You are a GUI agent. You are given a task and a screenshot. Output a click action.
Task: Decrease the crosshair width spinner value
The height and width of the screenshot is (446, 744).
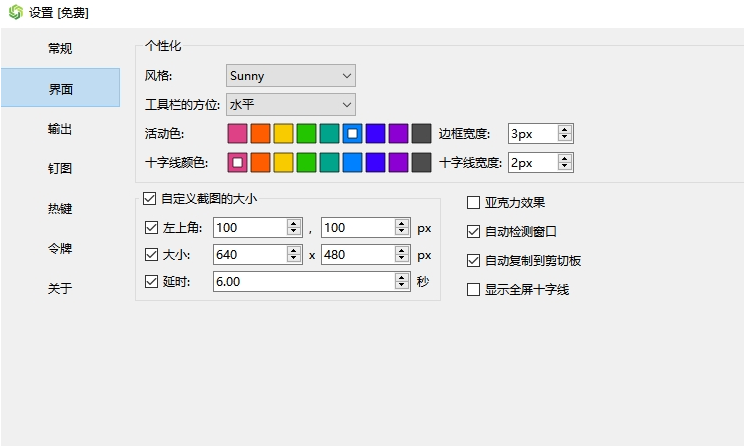coord(565,166)
